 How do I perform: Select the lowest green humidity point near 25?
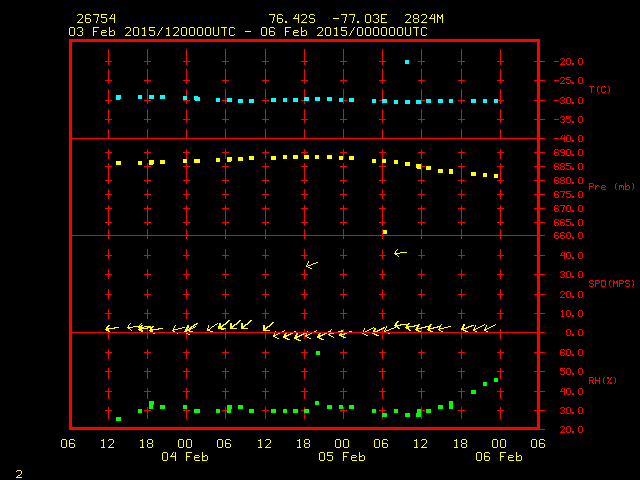[119, 419]
